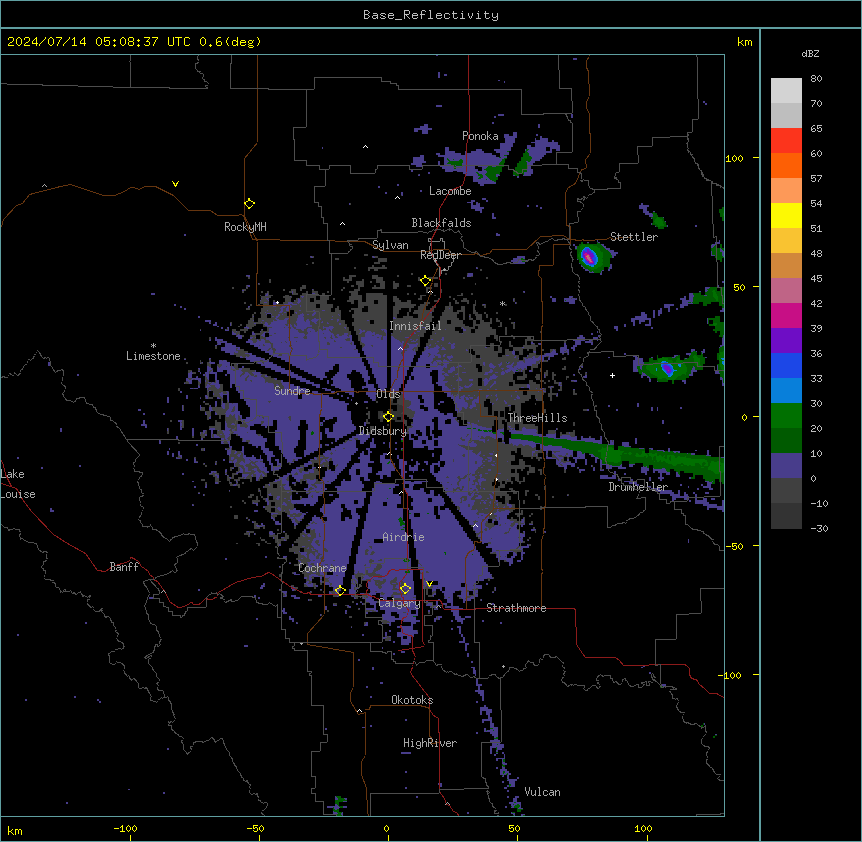Click the Banff label
862x842 pixels.
click(124, 567)
